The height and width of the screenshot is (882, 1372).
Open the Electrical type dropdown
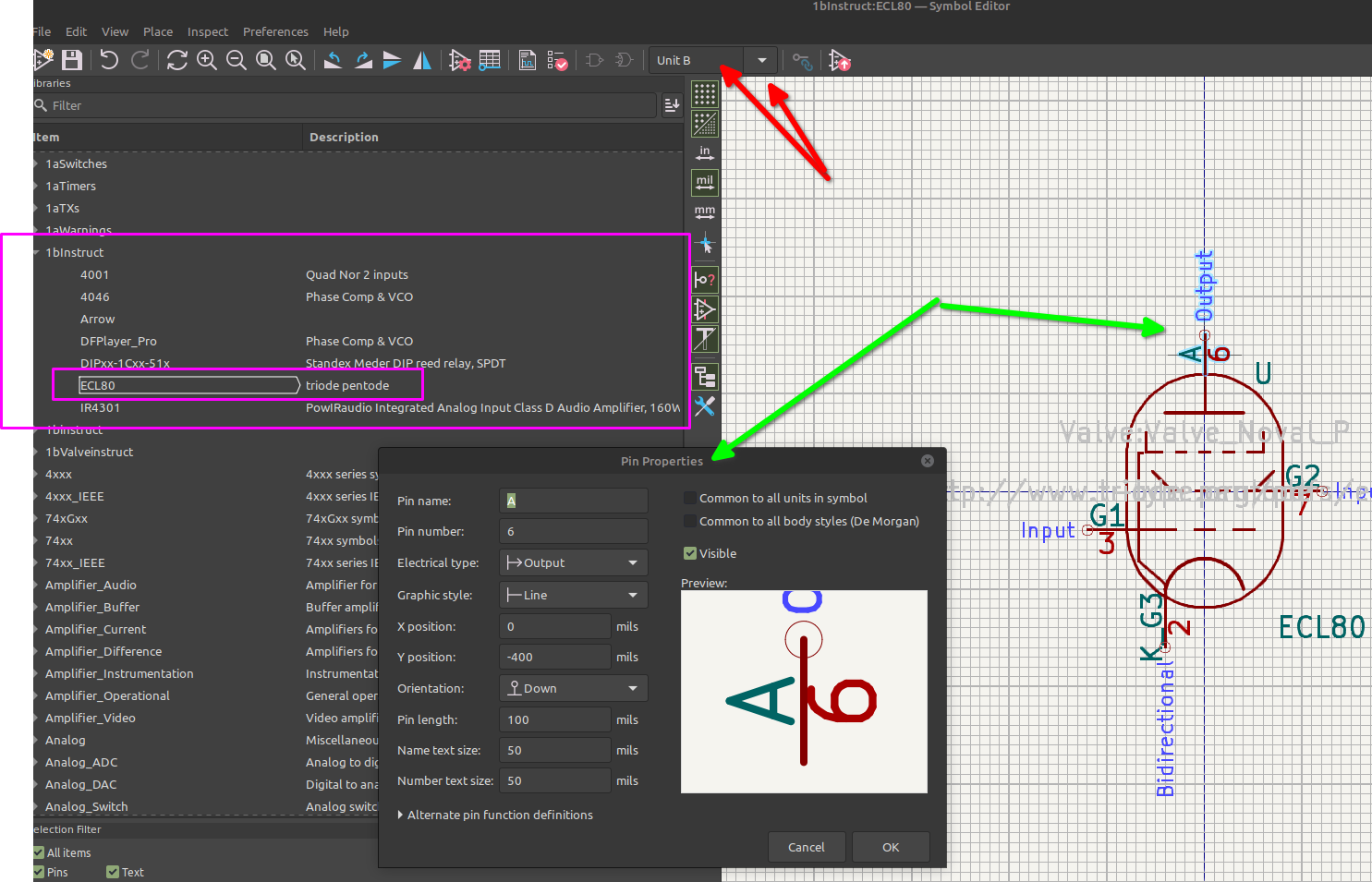[573, 562]
